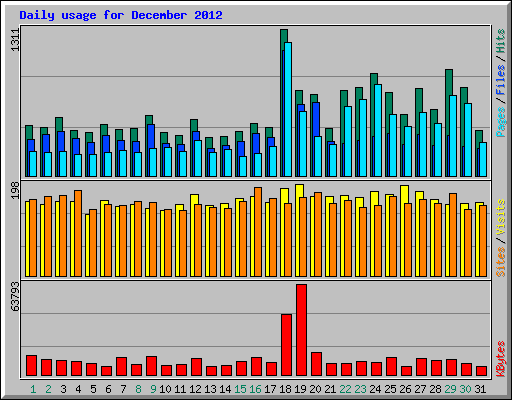The height and width of the screenshot is (400, 512).
Task: Click the tallest red KBytes bar for day 19
Action: click(x=301, y=330)
